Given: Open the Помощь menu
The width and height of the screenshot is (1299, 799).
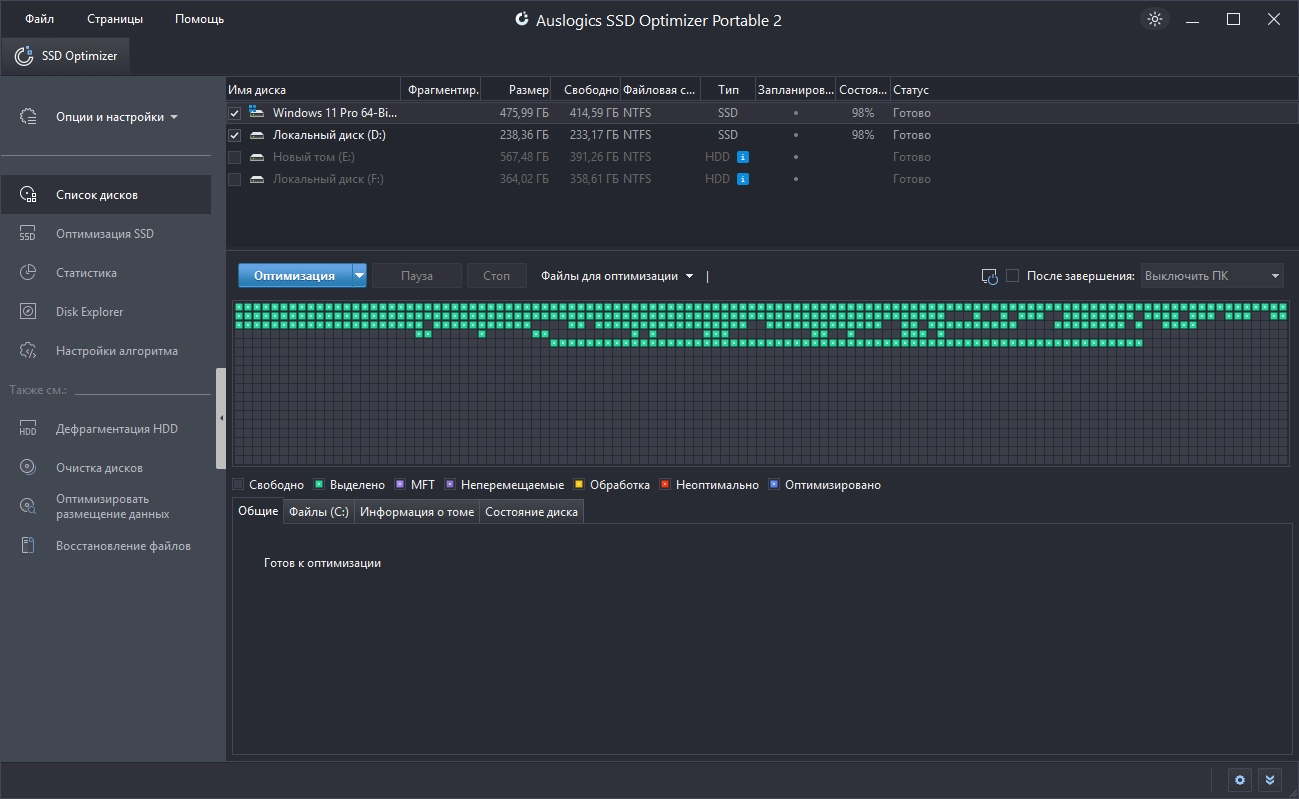Looking at the screenshot, I should [199, 19].
